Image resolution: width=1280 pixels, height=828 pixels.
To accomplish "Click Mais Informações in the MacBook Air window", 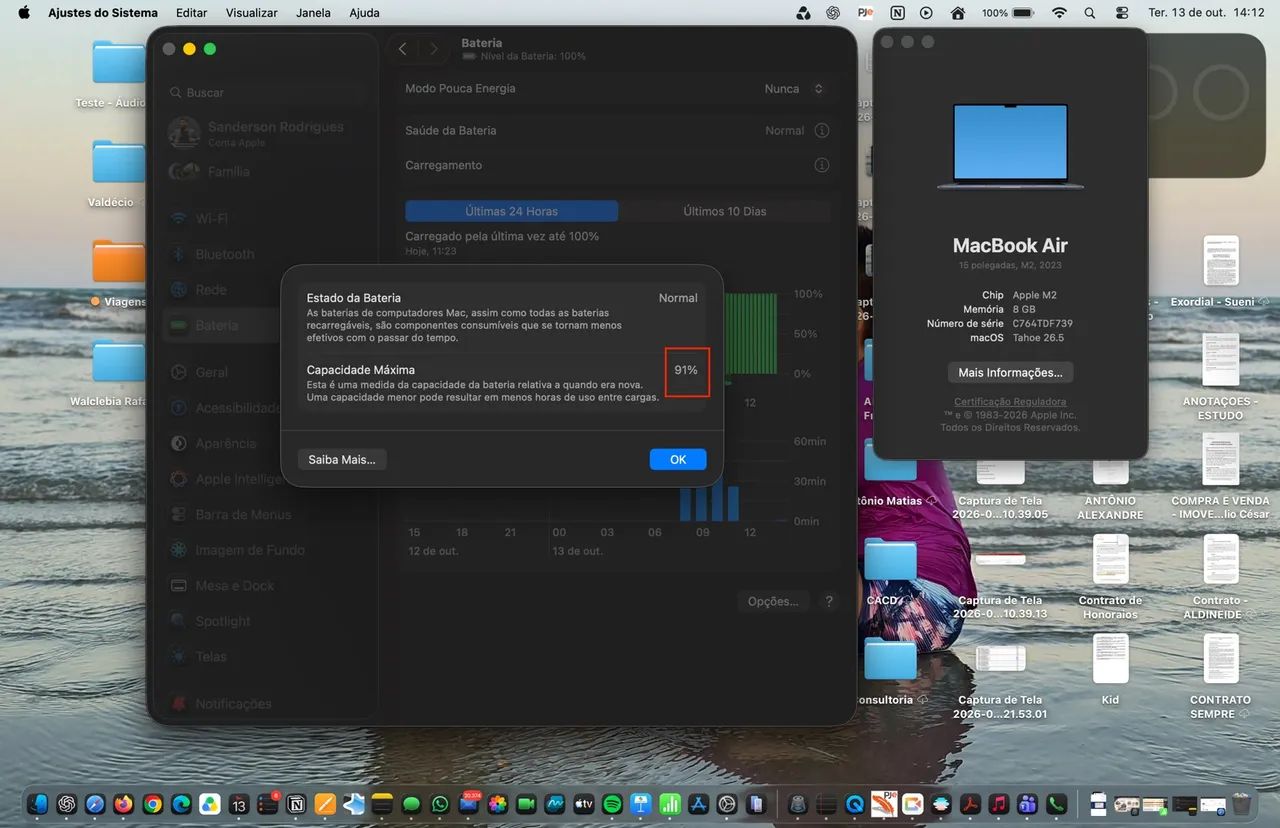I will click(x=1010, y=372).
